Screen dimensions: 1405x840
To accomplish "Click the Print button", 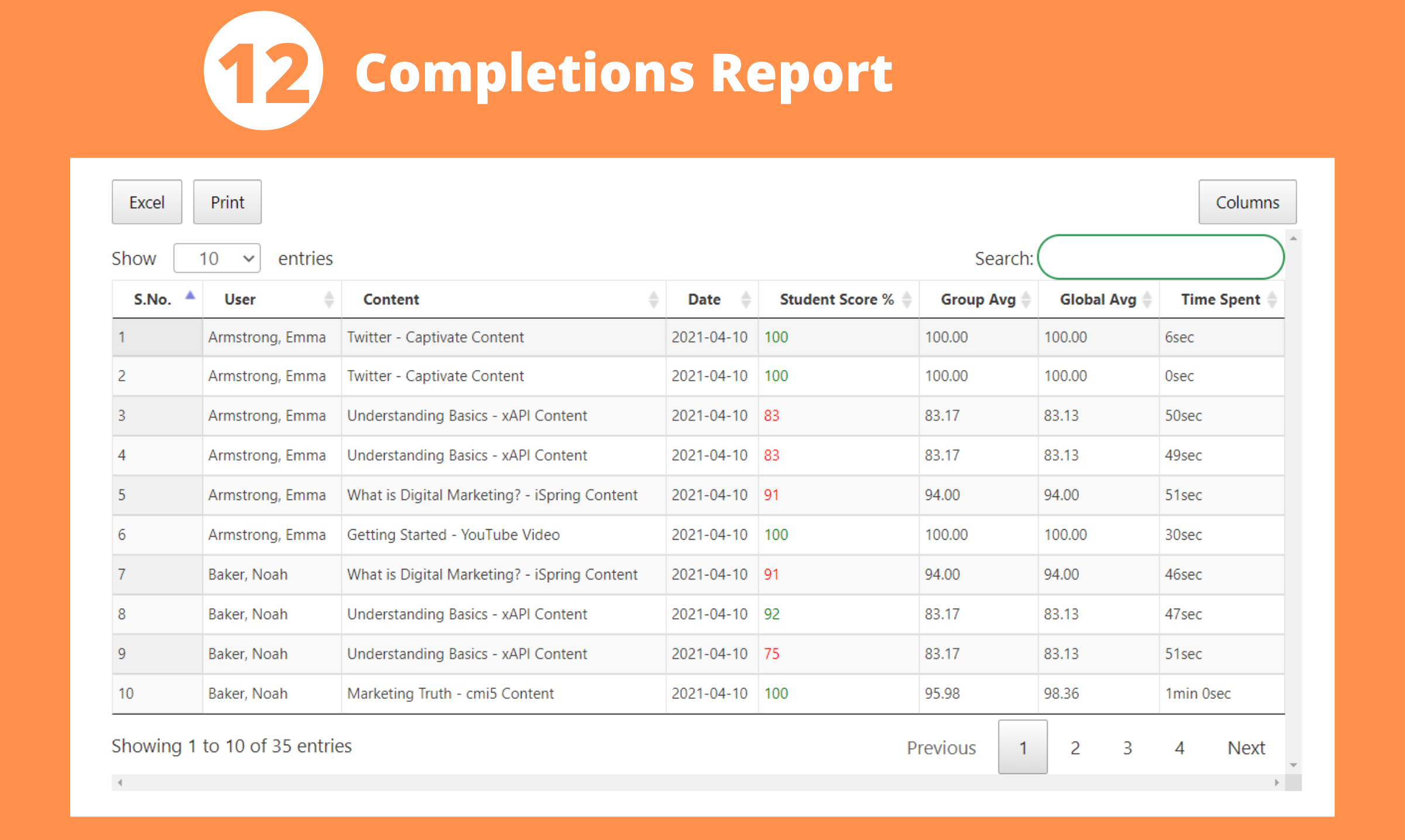I will [227, 203].
